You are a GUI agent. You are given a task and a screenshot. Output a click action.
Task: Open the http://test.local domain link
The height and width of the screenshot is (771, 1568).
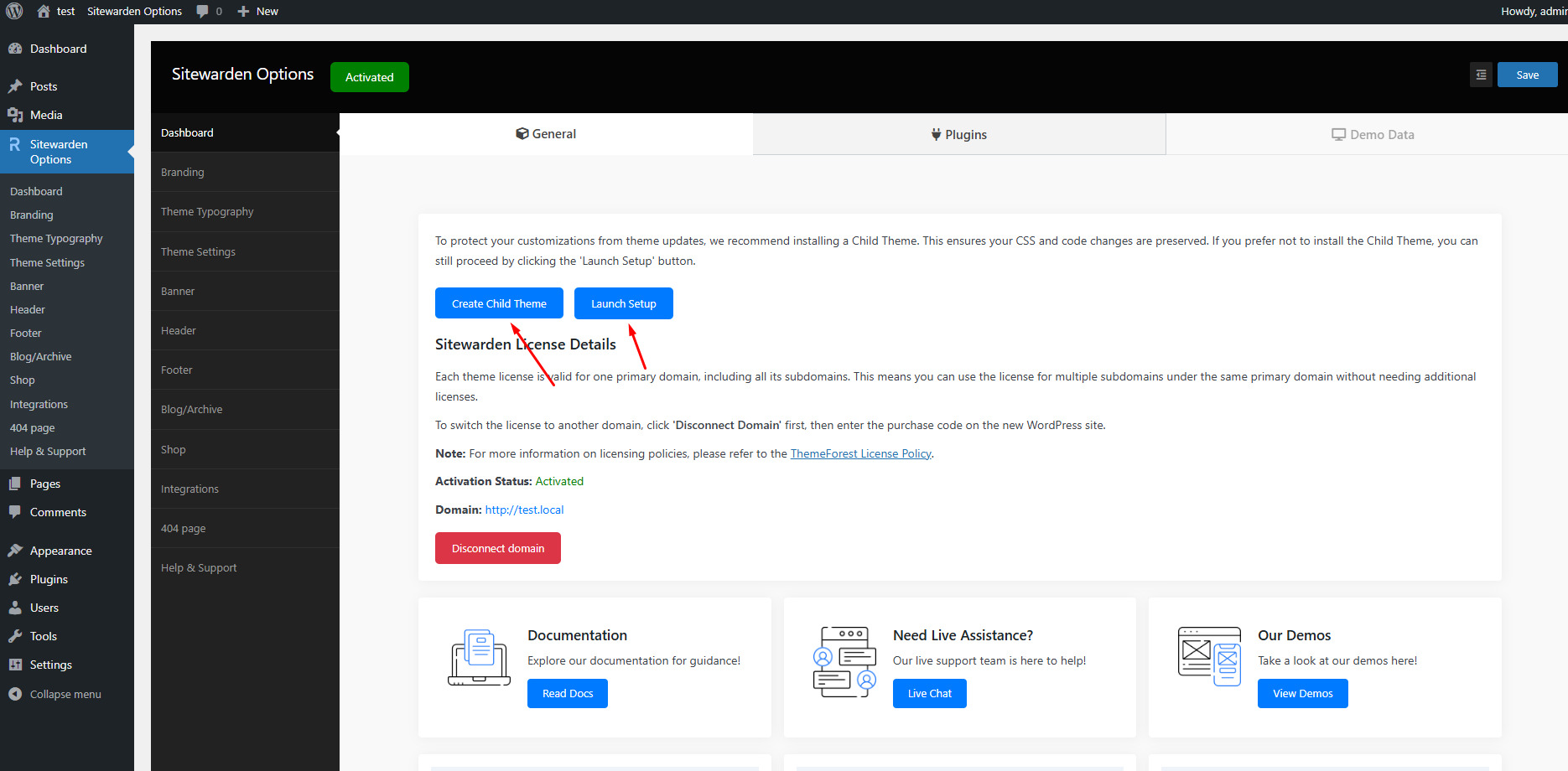[x=524, y=510]
